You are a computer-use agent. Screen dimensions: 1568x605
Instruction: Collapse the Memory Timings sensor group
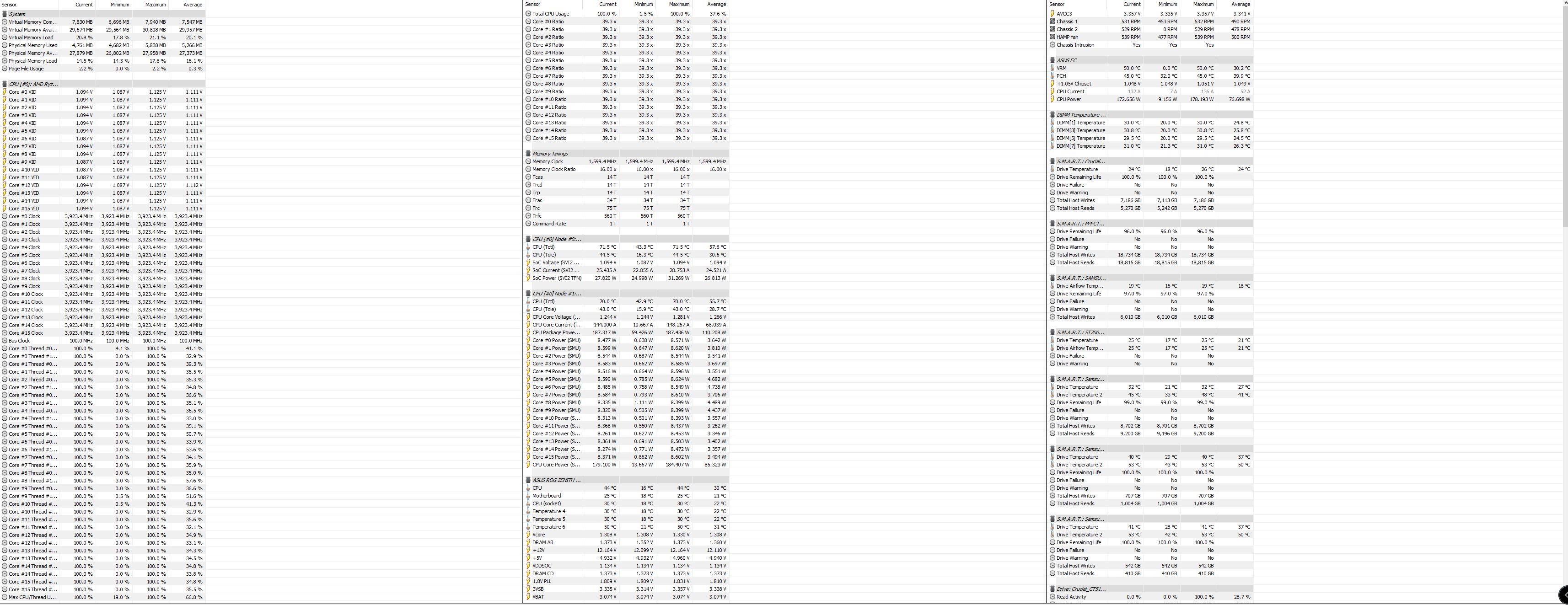click(550, 154)
